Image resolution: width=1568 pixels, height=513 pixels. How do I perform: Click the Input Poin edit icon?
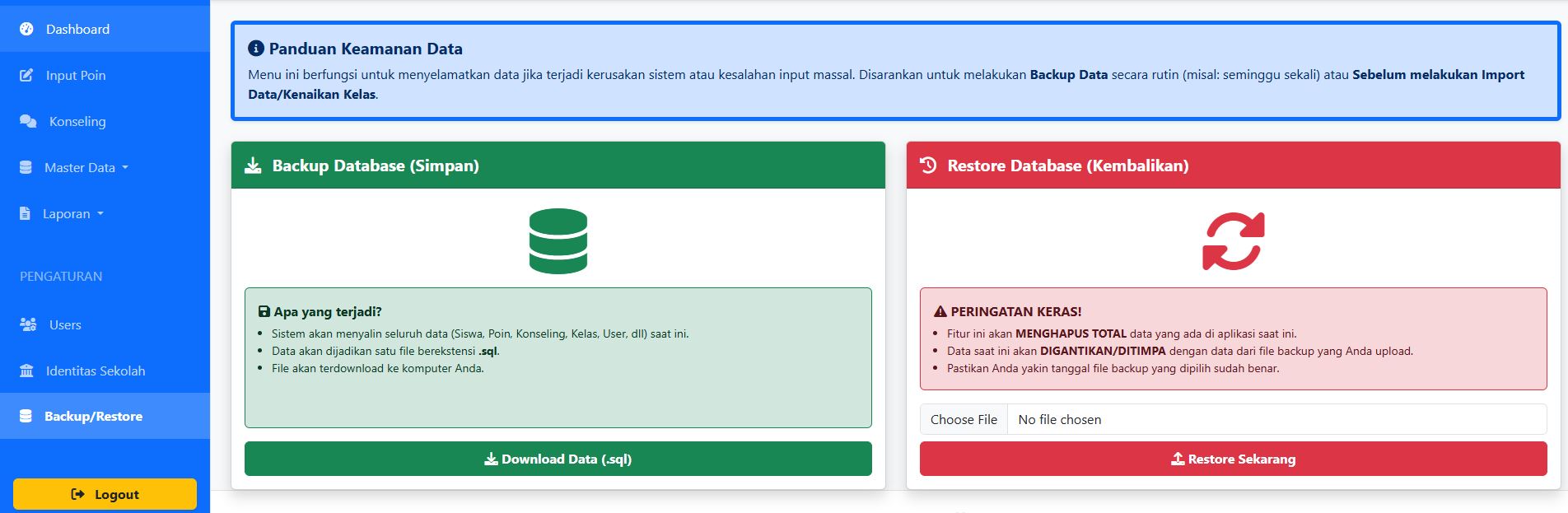26,75
